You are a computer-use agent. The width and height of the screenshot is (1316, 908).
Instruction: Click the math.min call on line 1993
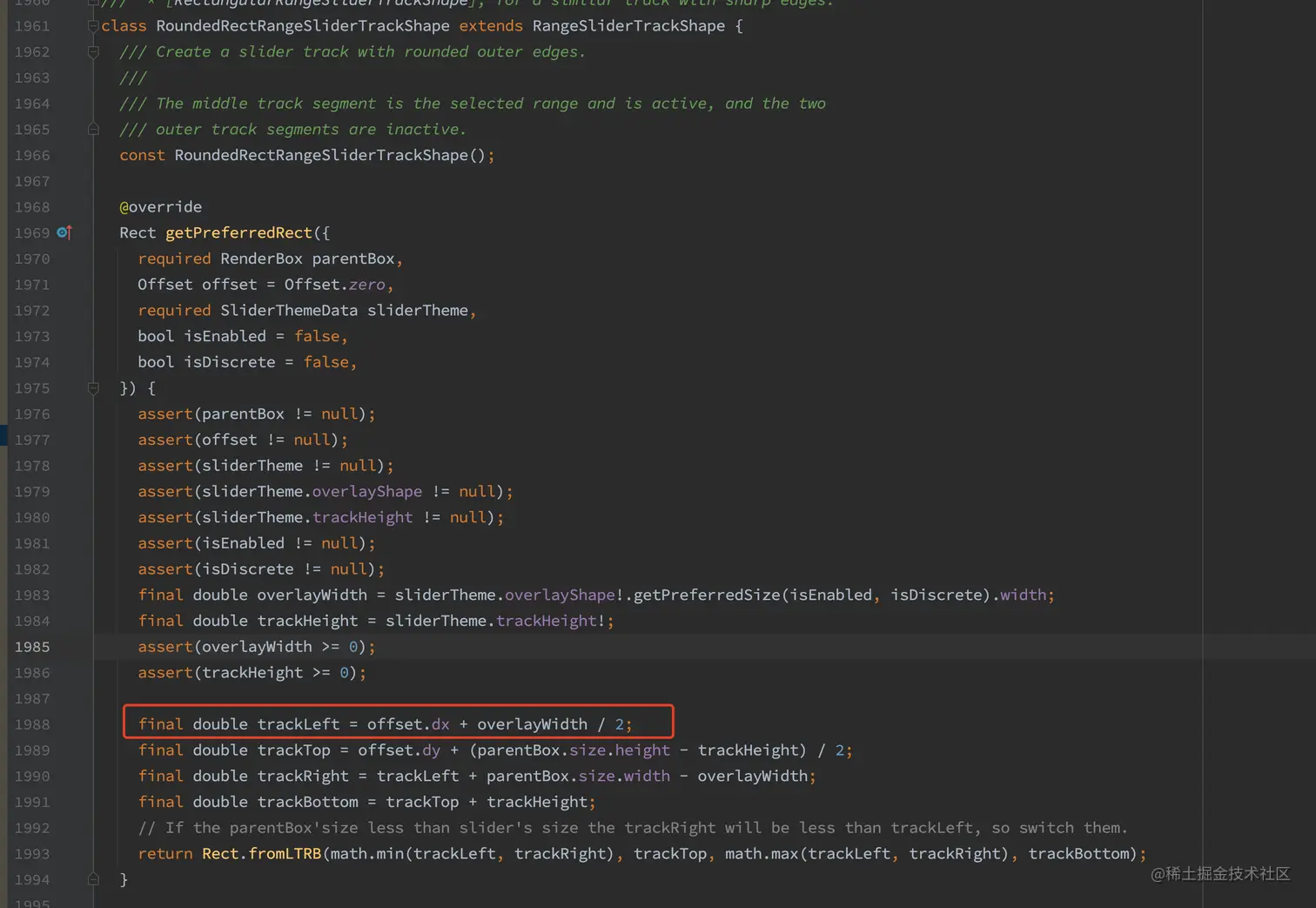pos(367,854)
